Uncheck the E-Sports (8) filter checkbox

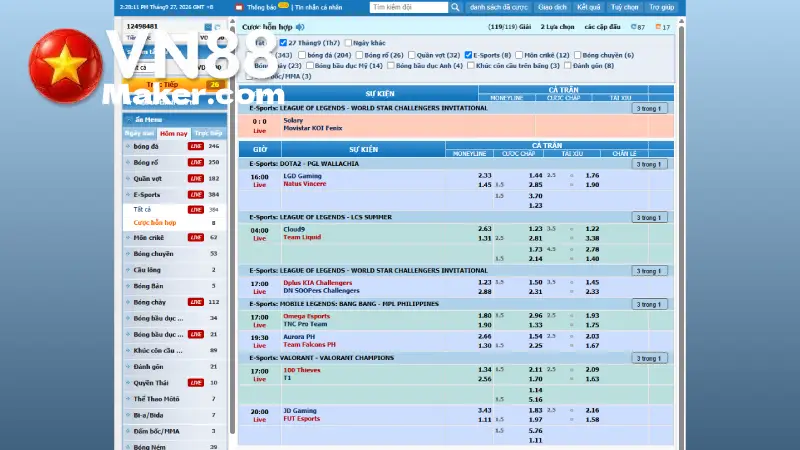tap(468, 55)
